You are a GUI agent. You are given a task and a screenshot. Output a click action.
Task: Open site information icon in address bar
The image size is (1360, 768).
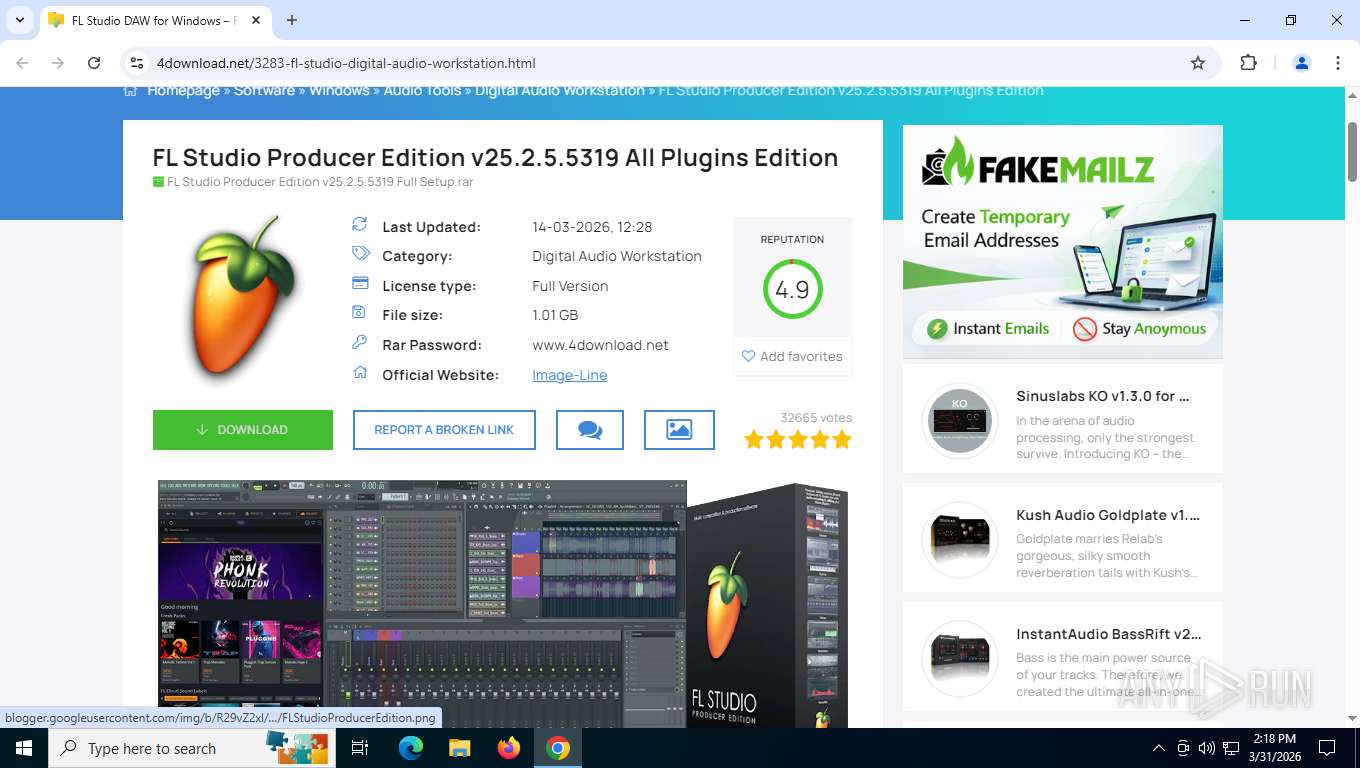point(137,63)
